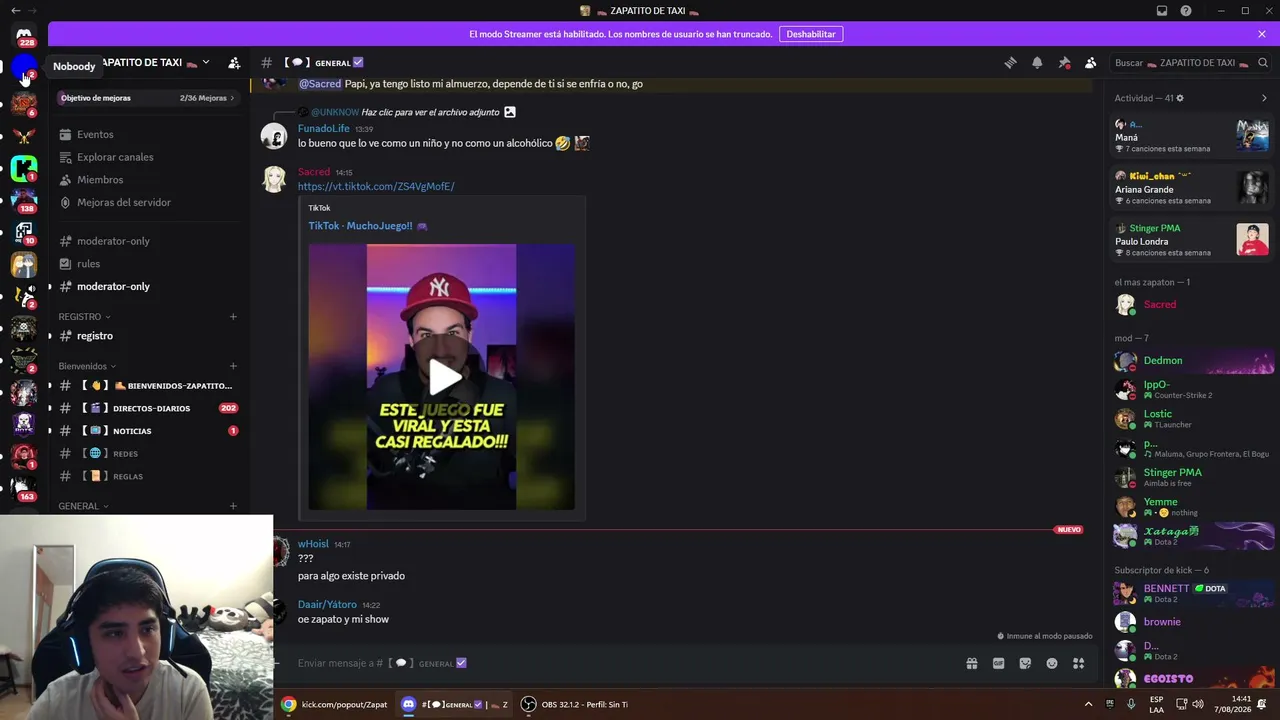This screenshot has width=1280, height=720.
Task: Select the Nobody server icon
Action: [24, 68]
